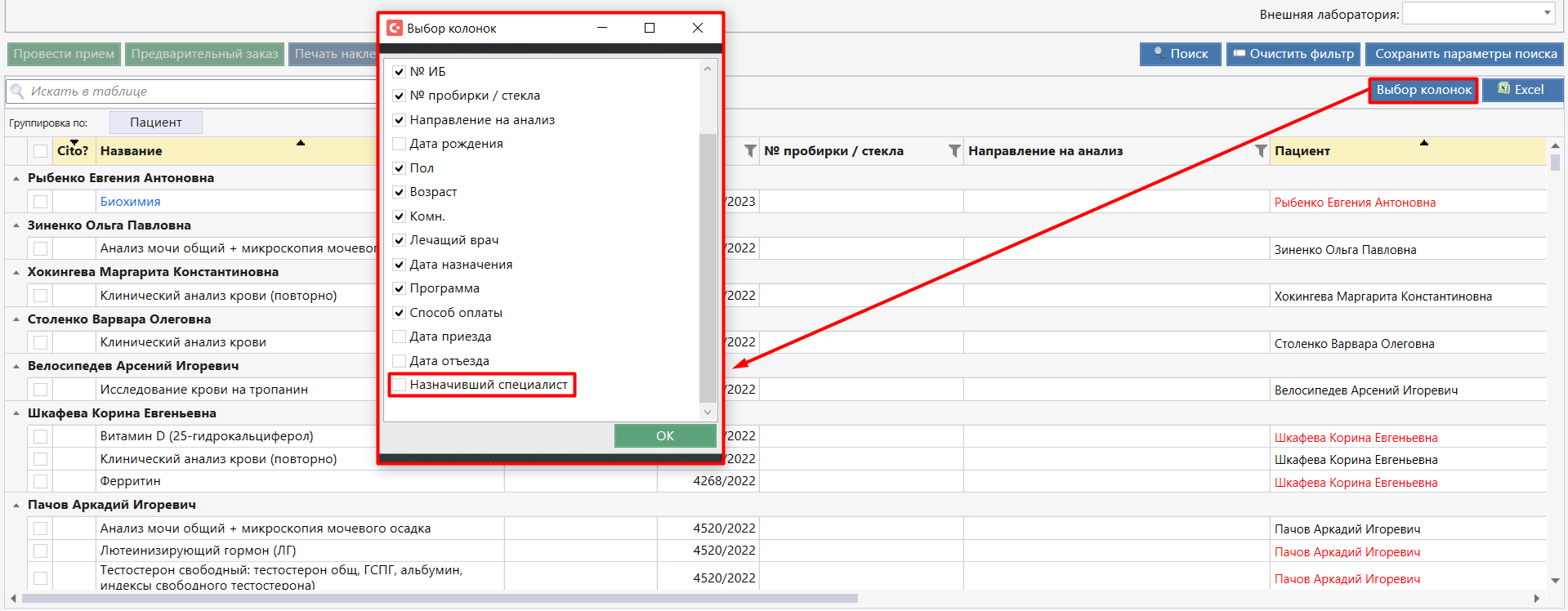Enable the Назначивший специалист checkbox

400,385
